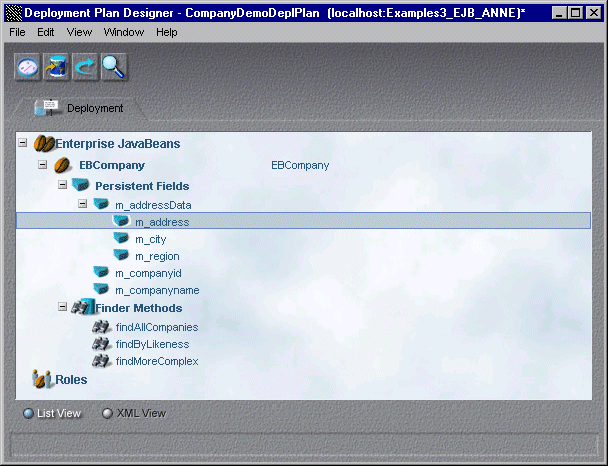The height and width of the screenshot is (466, 608).
Task: Click the blue curved arrow toolbar icon
Action: [x=85, y=67]
